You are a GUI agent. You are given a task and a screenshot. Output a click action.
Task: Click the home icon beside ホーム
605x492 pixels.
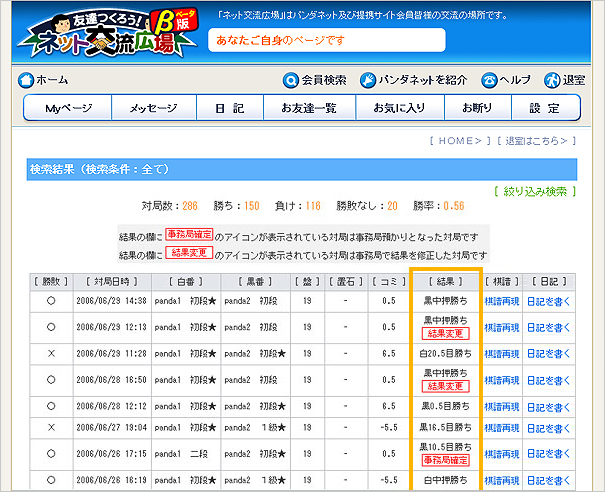tap(26, 80)
